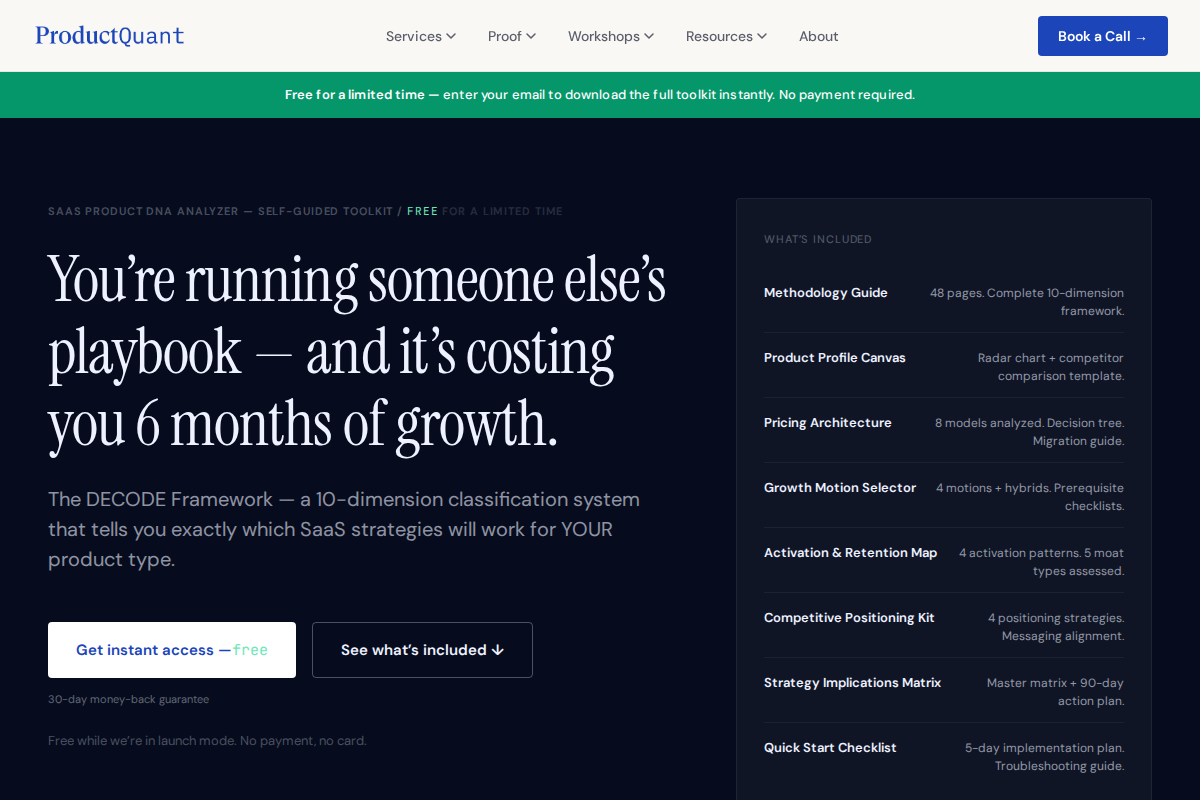Viewport: 1200px width, 800px height.
Task: Open the Services menu
Action: click(x=413, y=36)
